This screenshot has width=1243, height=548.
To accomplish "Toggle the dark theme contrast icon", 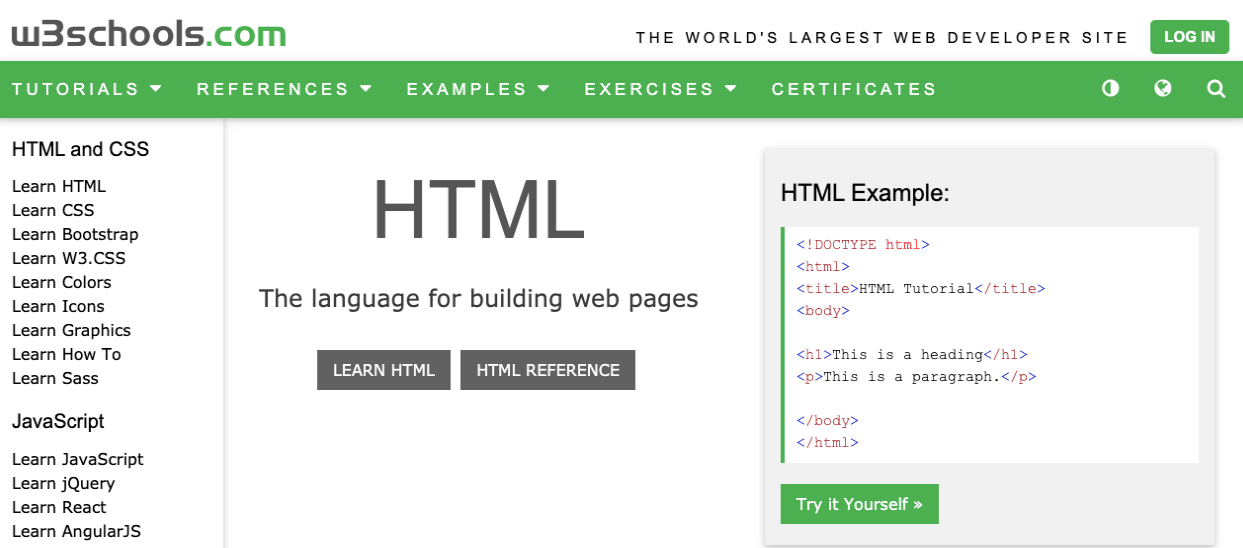I will [1110, 89].
